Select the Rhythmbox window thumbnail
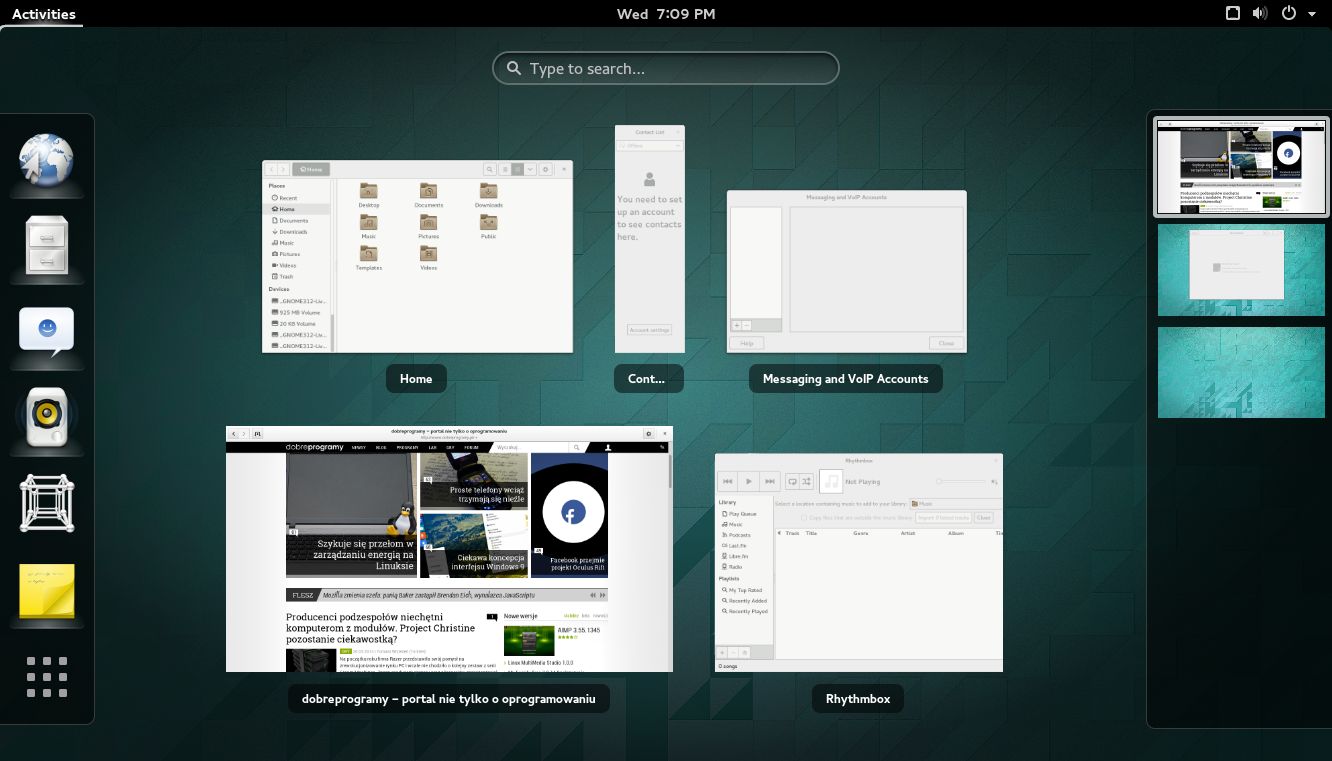 tap(858, 563)
